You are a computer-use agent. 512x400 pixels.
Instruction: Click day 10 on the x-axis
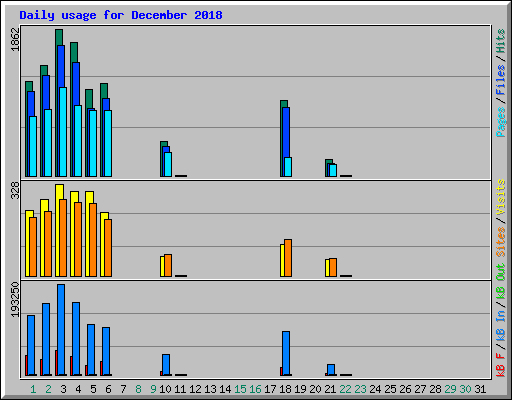165,389
